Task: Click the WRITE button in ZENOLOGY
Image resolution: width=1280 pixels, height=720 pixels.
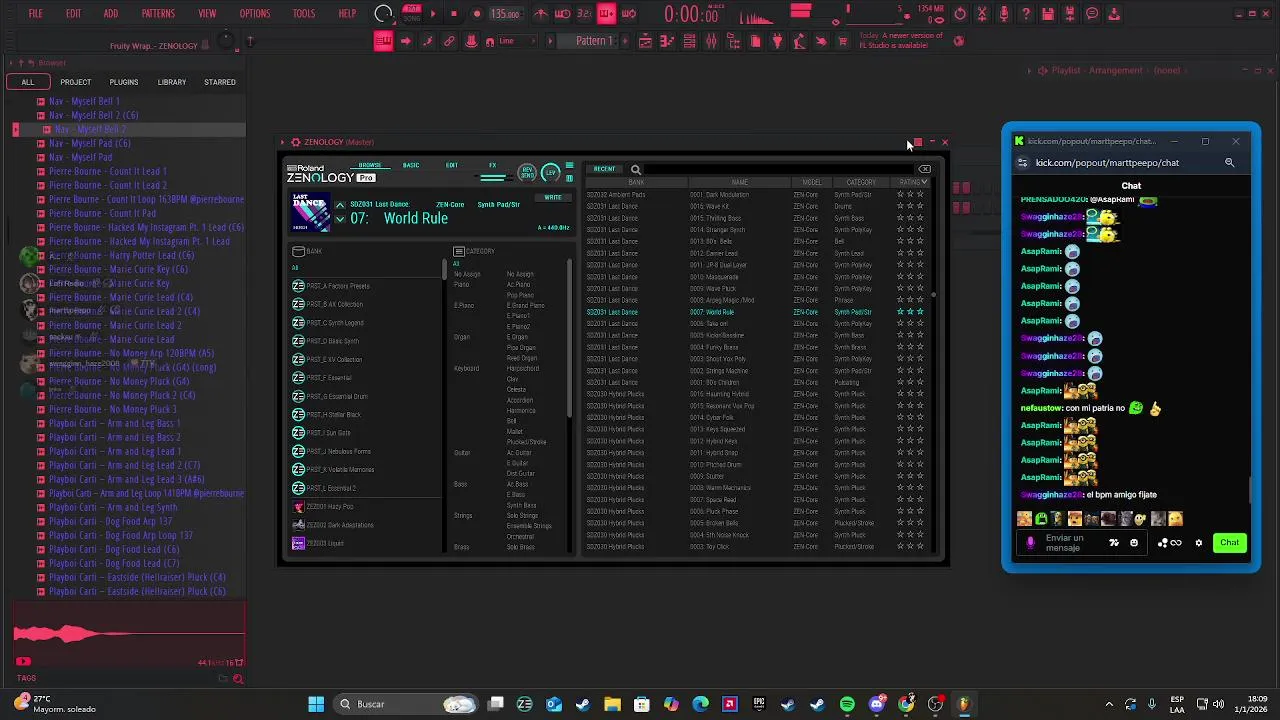Action: coord(553,197)
